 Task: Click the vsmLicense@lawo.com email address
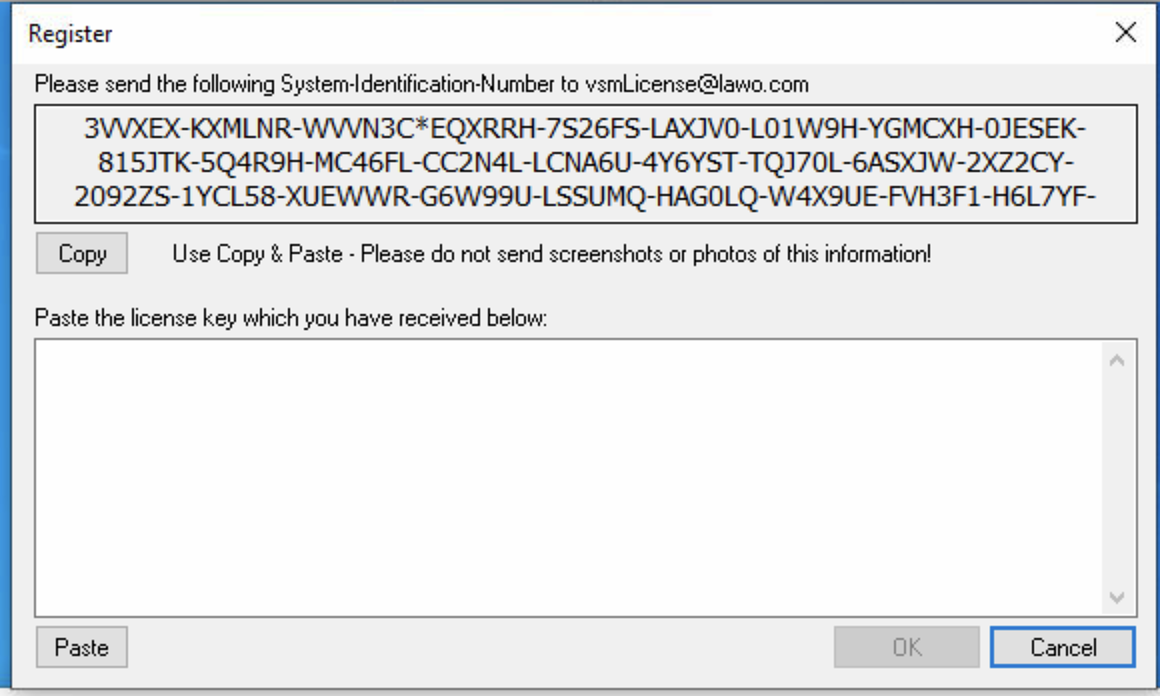pos(696,84)
